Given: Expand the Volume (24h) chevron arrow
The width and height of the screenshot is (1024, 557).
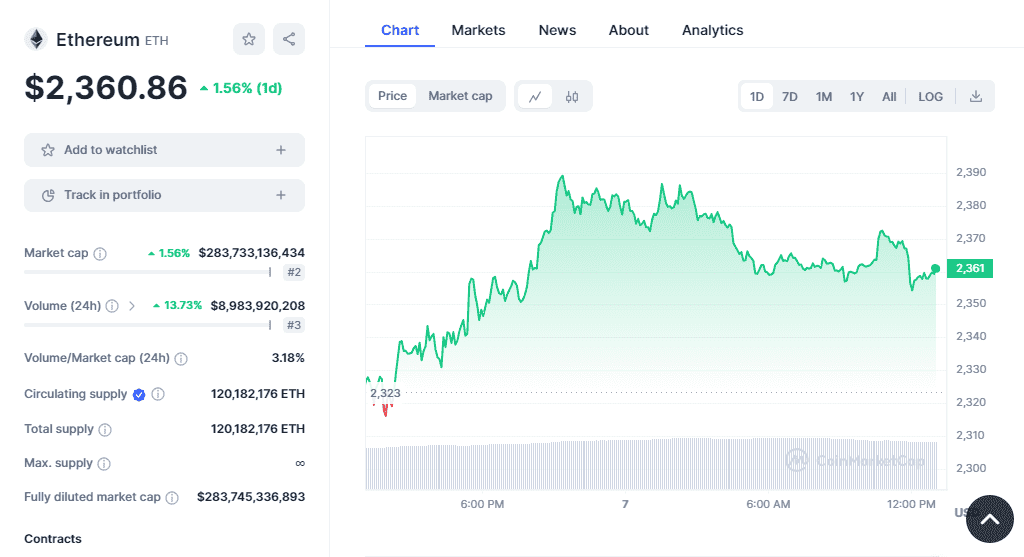Looking at the screenshot, I should [132, 306].
